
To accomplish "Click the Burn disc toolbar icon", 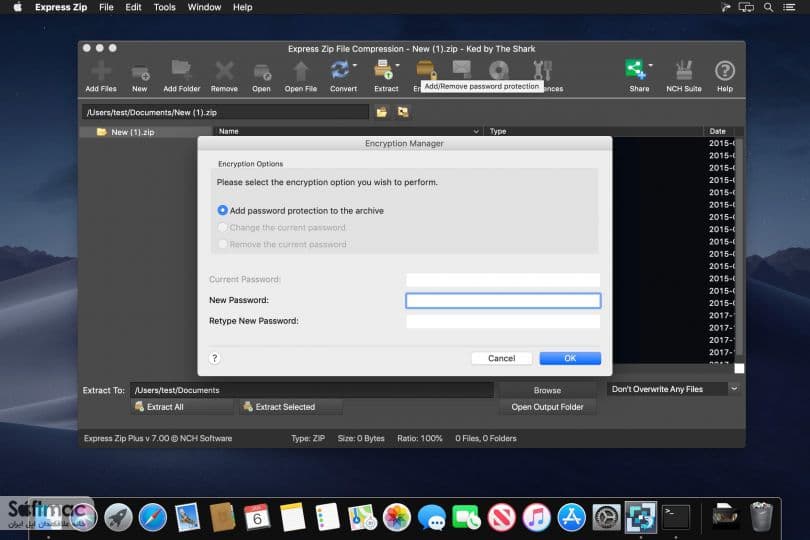I will tap(499, 70).
